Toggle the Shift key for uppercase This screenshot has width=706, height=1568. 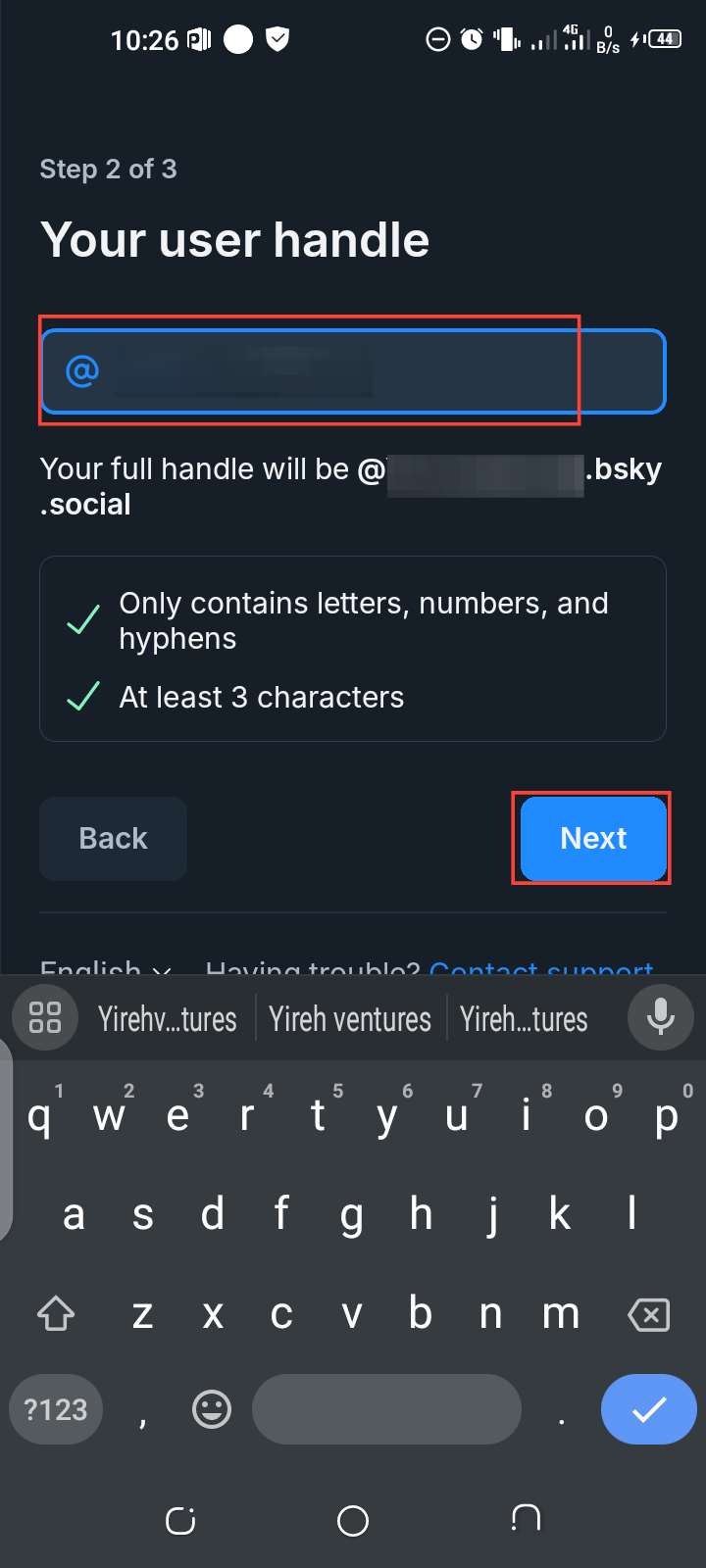coord(56,1314)
